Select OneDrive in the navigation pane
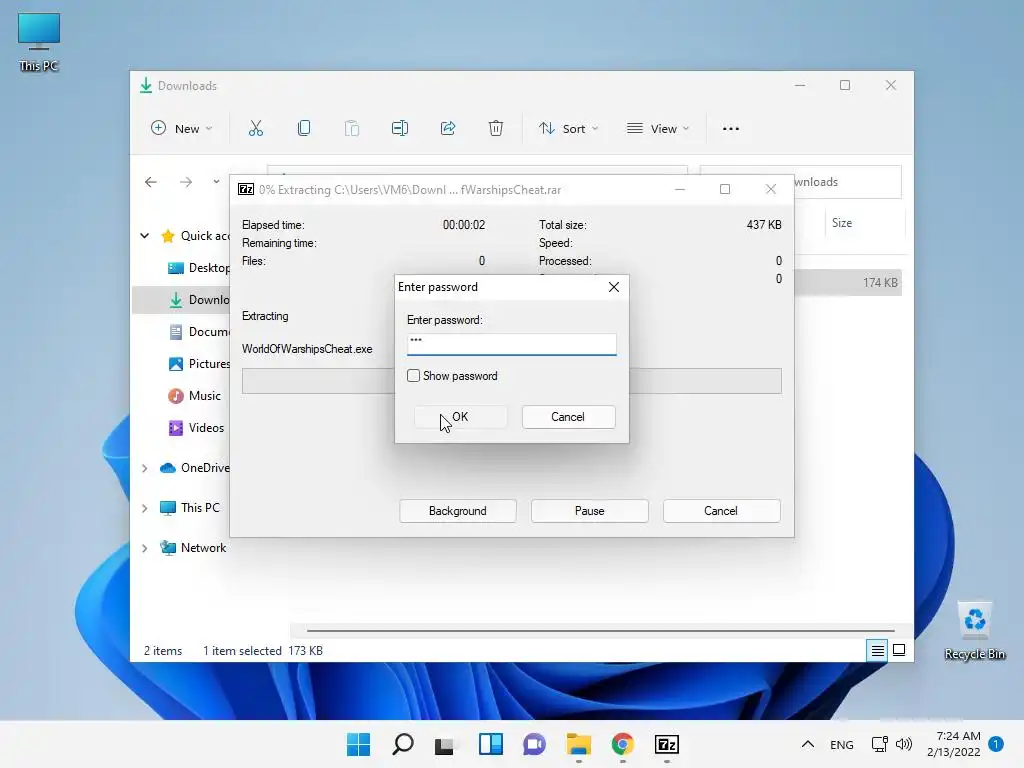Viewport: 1024px width, 768px height. 195,468
